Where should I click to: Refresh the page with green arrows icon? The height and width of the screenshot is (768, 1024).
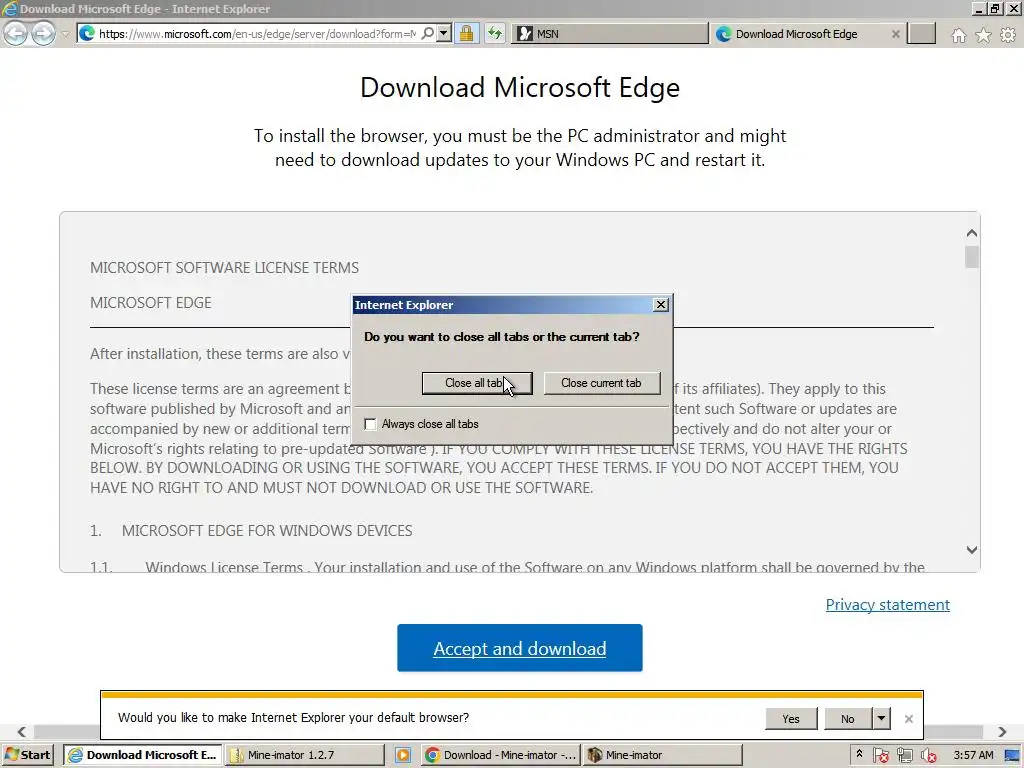pyautogui.click(x=495, y=33)
